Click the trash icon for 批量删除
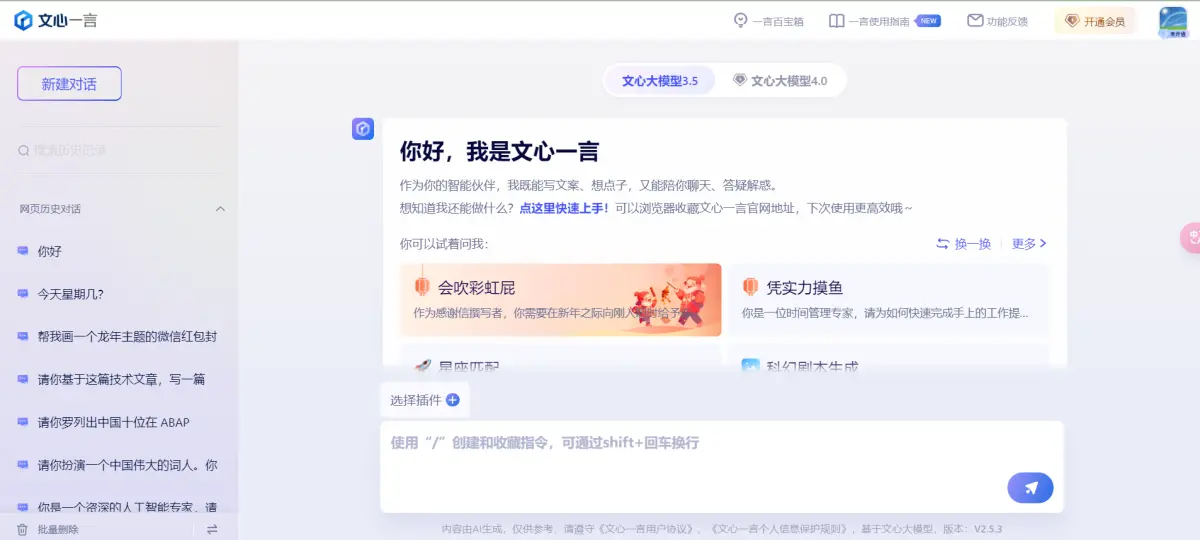The width and height of the screenshot is (1200, 540). coord(23,529)
